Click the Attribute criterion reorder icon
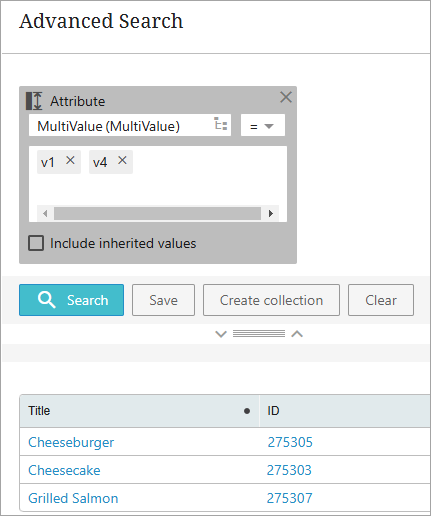 [x=34, y=101]
